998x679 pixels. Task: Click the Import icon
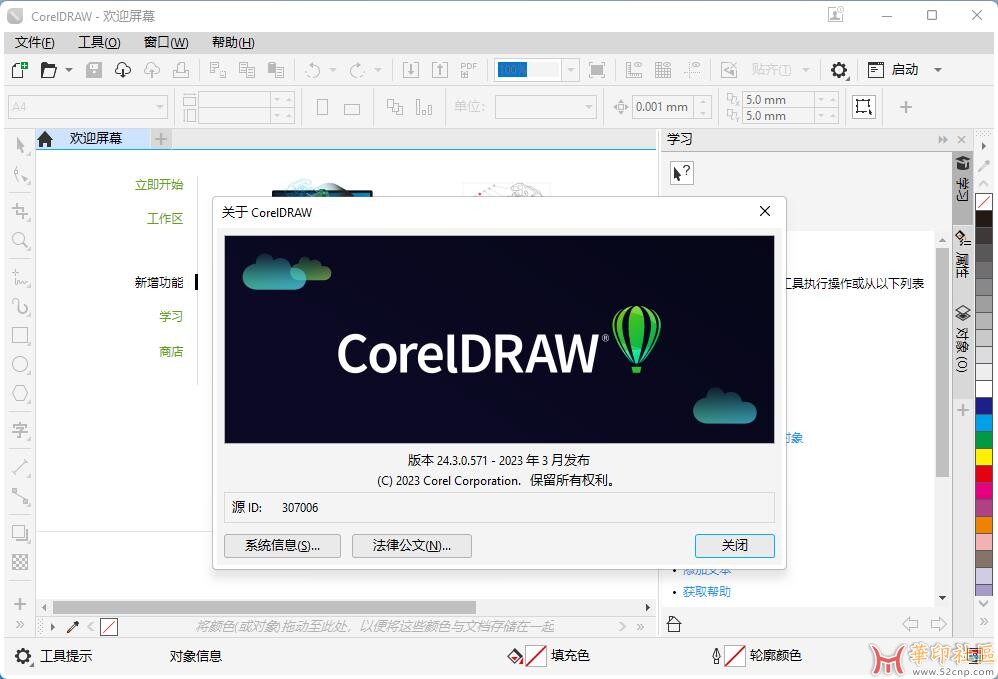tap(411, 69)
